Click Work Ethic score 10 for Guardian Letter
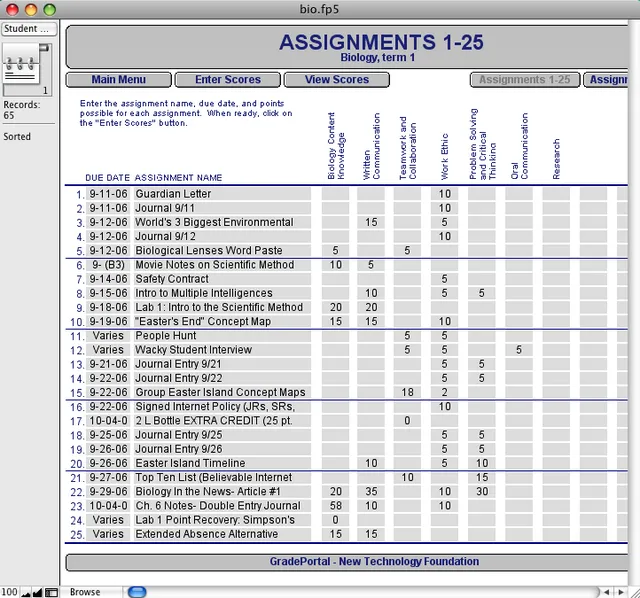This screenshot has width=640, height=598. click(x=444, y=194)
